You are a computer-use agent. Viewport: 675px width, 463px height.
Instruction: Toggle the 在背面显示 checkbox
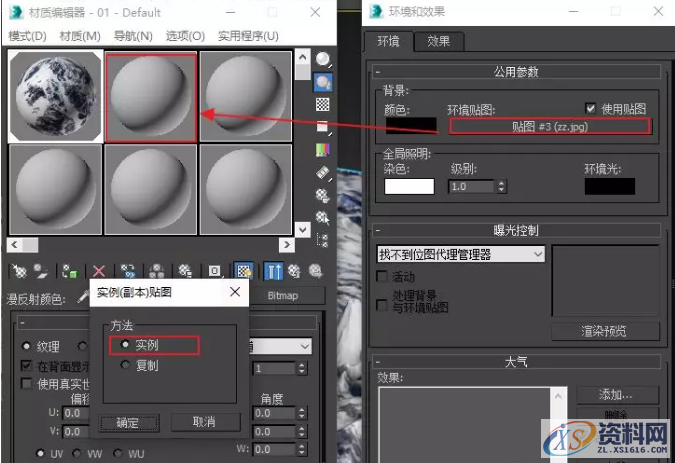click(26, 366)
